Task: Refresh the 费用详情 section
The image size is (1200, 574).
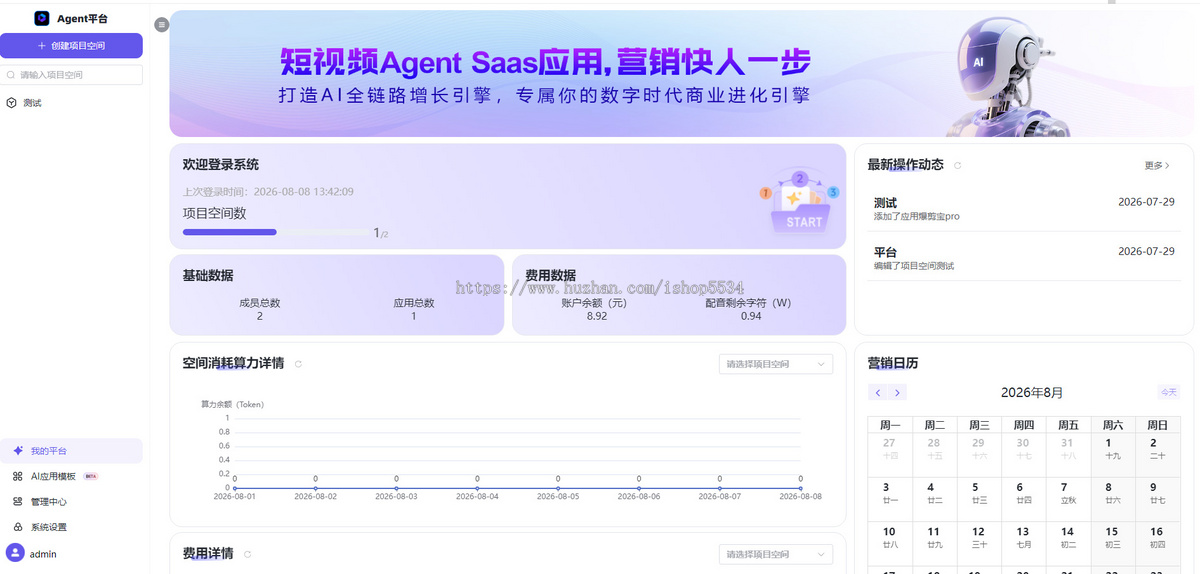Action: 247,554
